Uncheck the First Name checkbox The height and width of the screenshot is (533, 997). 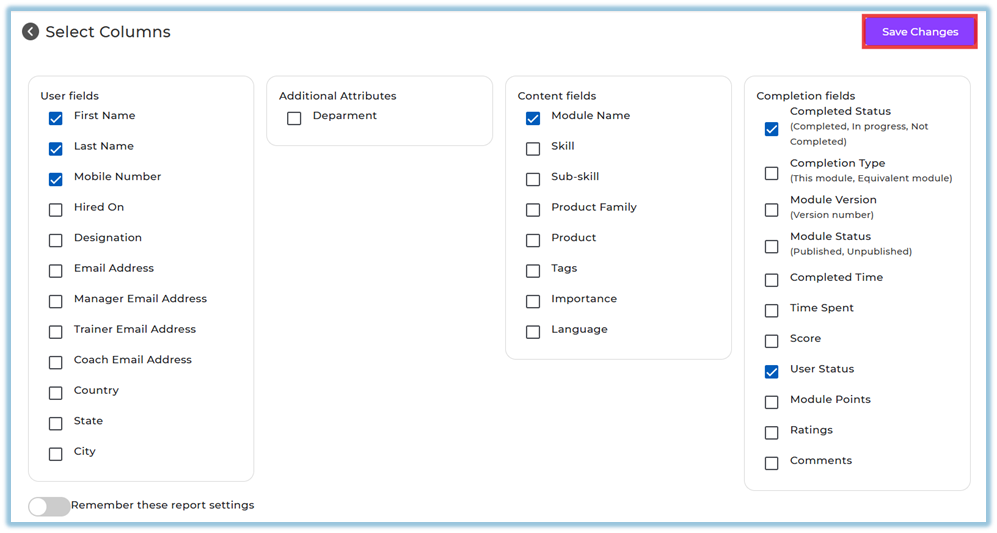pos(56,118)
